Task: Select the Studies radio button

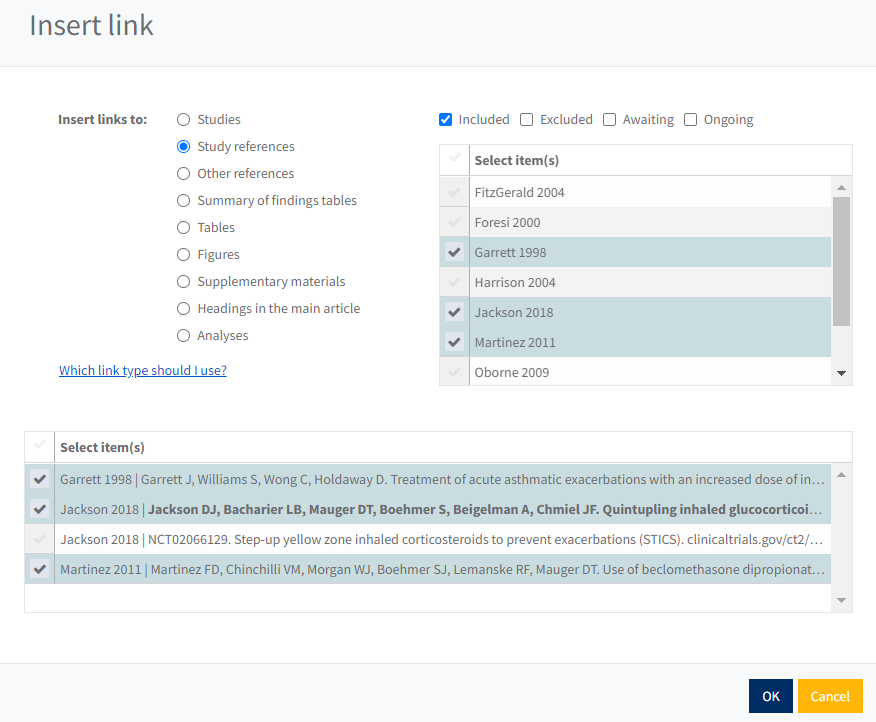Action: (184, 120)
